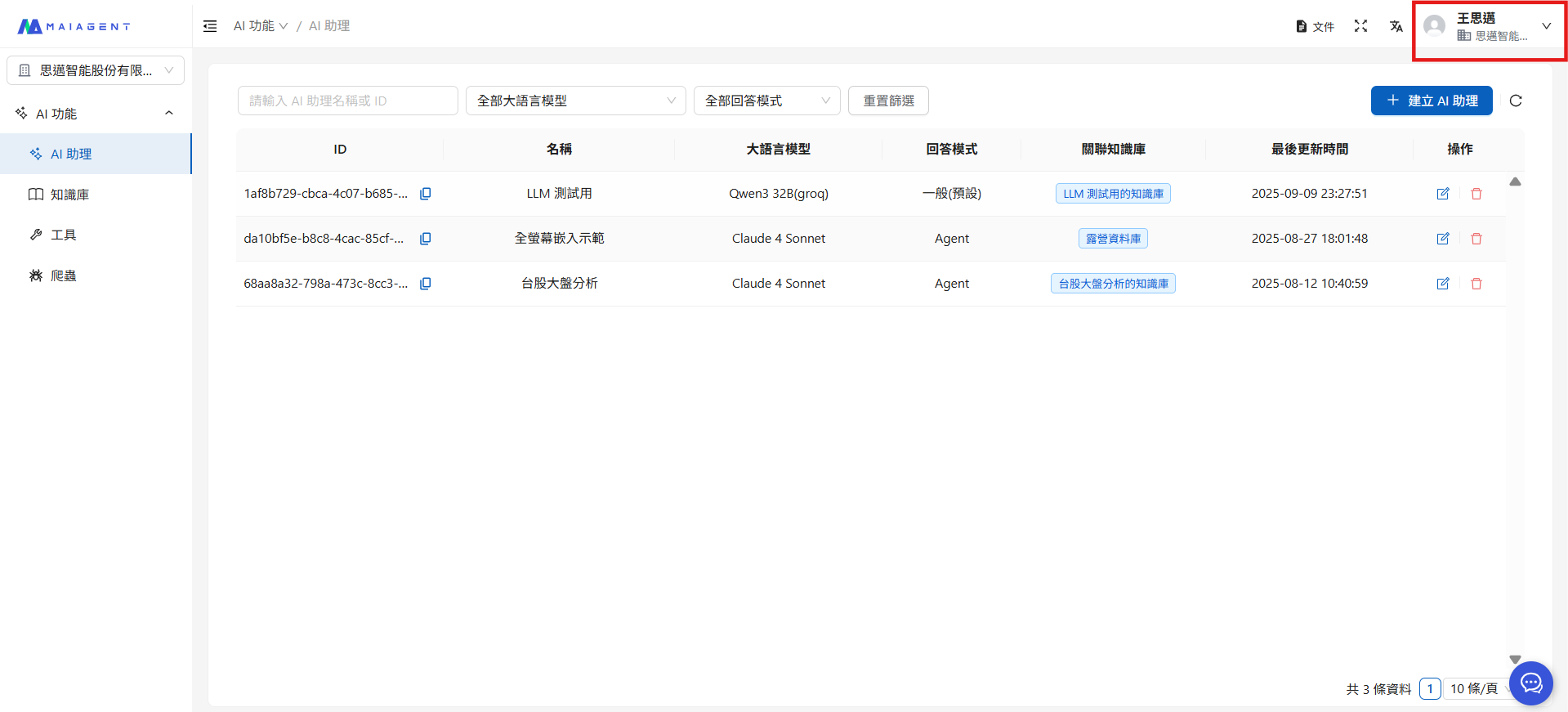Go to 知識庫 in the sidebar
Screen dimensions: 1568x712
click(x=69, y=195)
